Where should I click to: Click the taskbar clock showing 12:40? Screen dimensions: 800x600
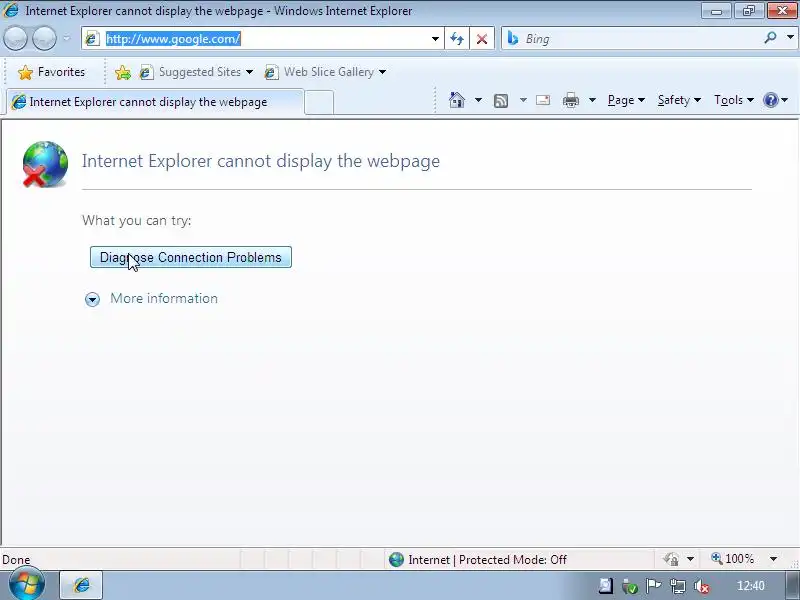[x=751, y=586]
